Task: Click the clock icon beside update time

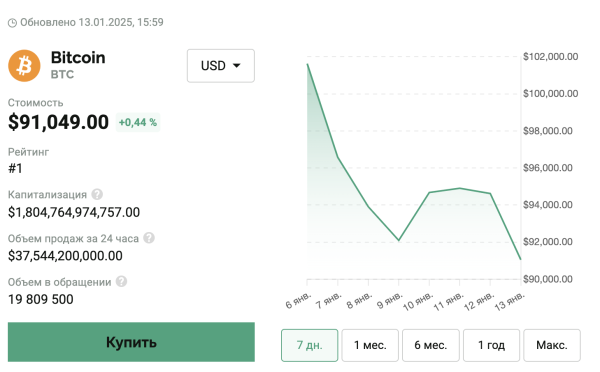Action: click(x=12, y=23)
